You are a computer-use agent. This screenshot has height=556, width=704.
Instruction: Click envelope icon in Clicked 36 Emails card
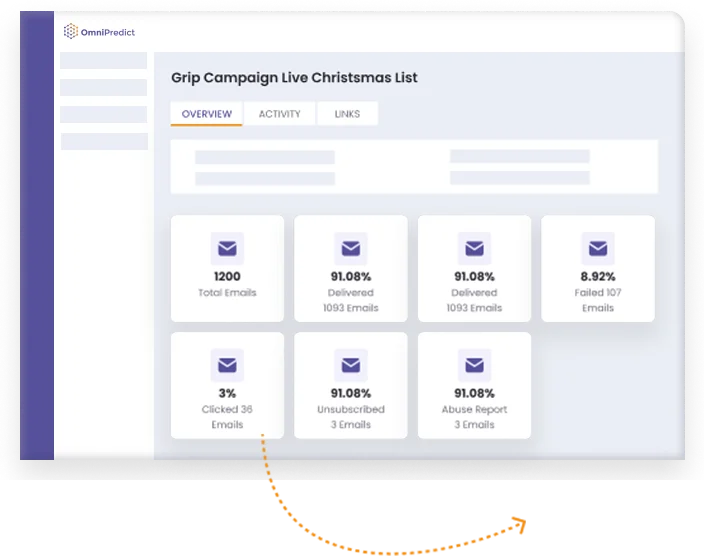coord(227,365)
